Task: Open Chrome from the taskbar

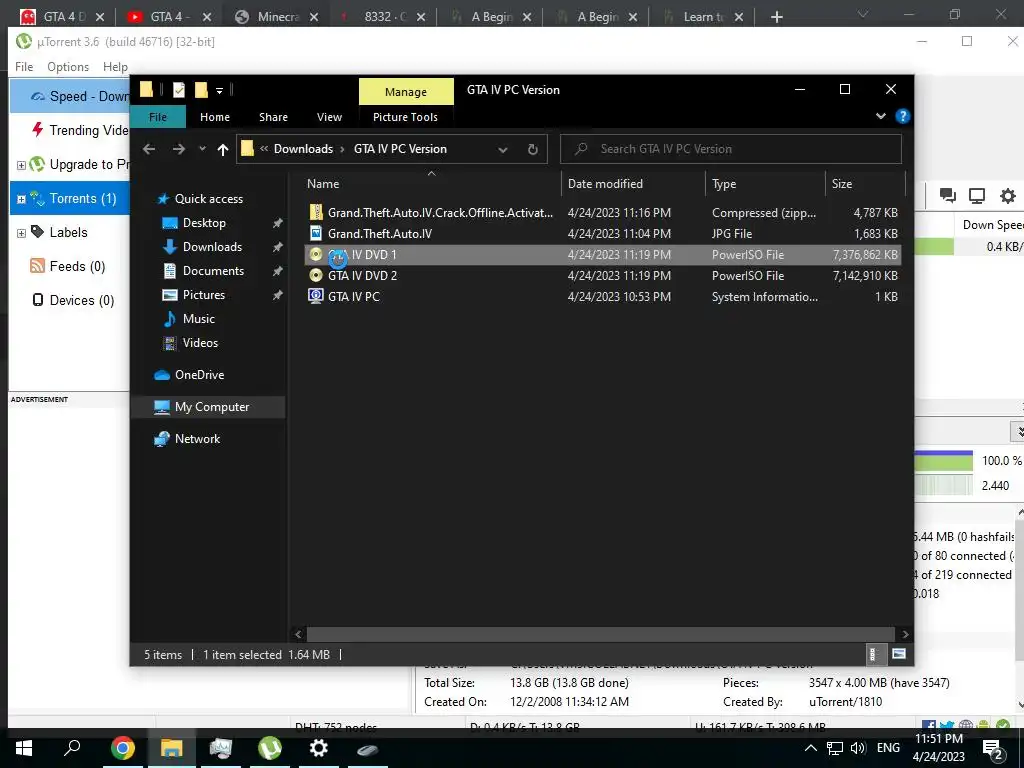Action: [122, 748]
